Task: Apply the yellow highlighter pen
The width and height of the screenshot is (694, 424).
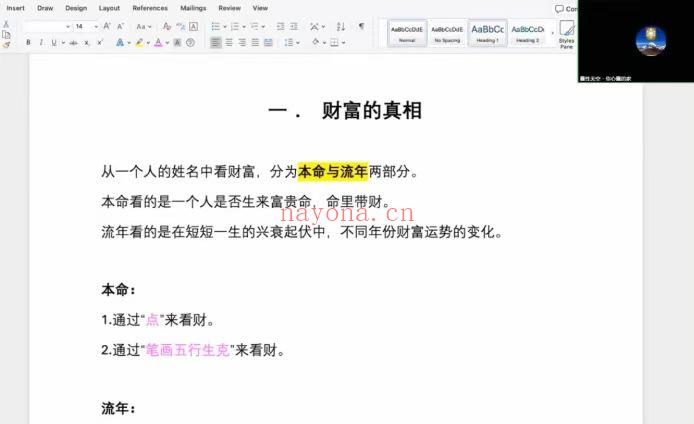Action: (139, 42)
